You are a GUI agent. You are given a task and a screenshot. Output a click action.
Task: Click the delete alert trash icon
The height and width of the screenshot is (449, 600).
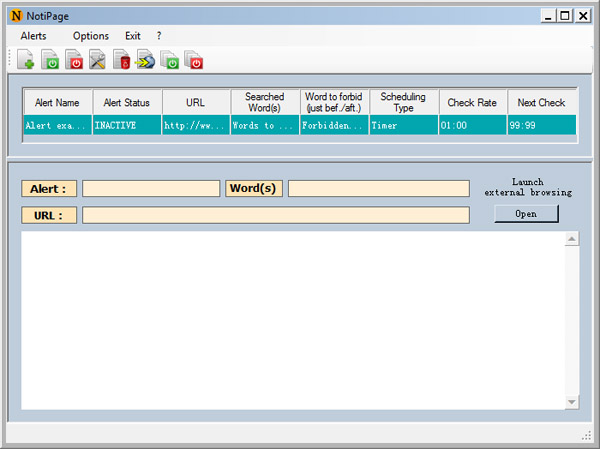122,61
